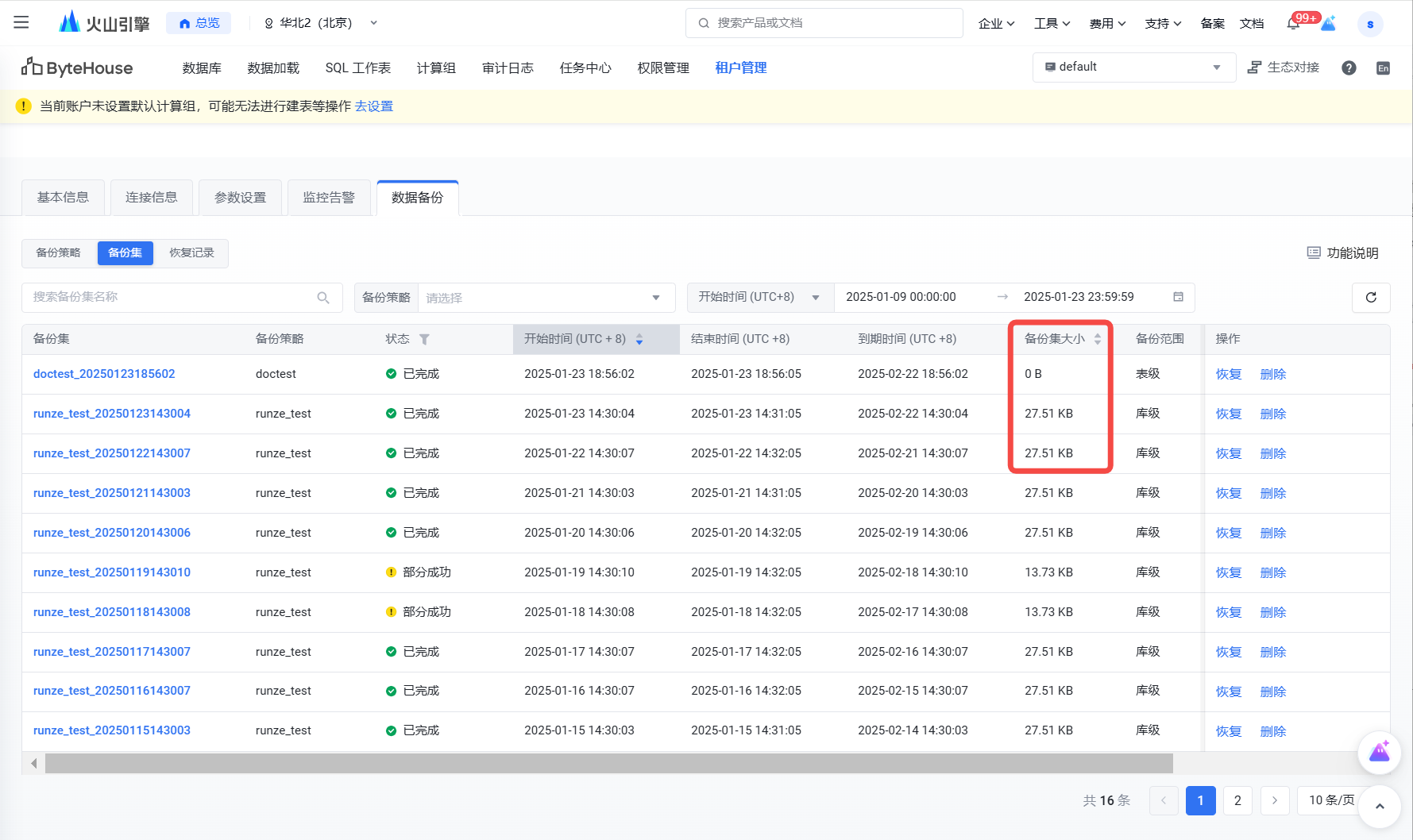Filter by status funnel icon
The width and height of the screenshot is (1413, 840).
(425, 339)
